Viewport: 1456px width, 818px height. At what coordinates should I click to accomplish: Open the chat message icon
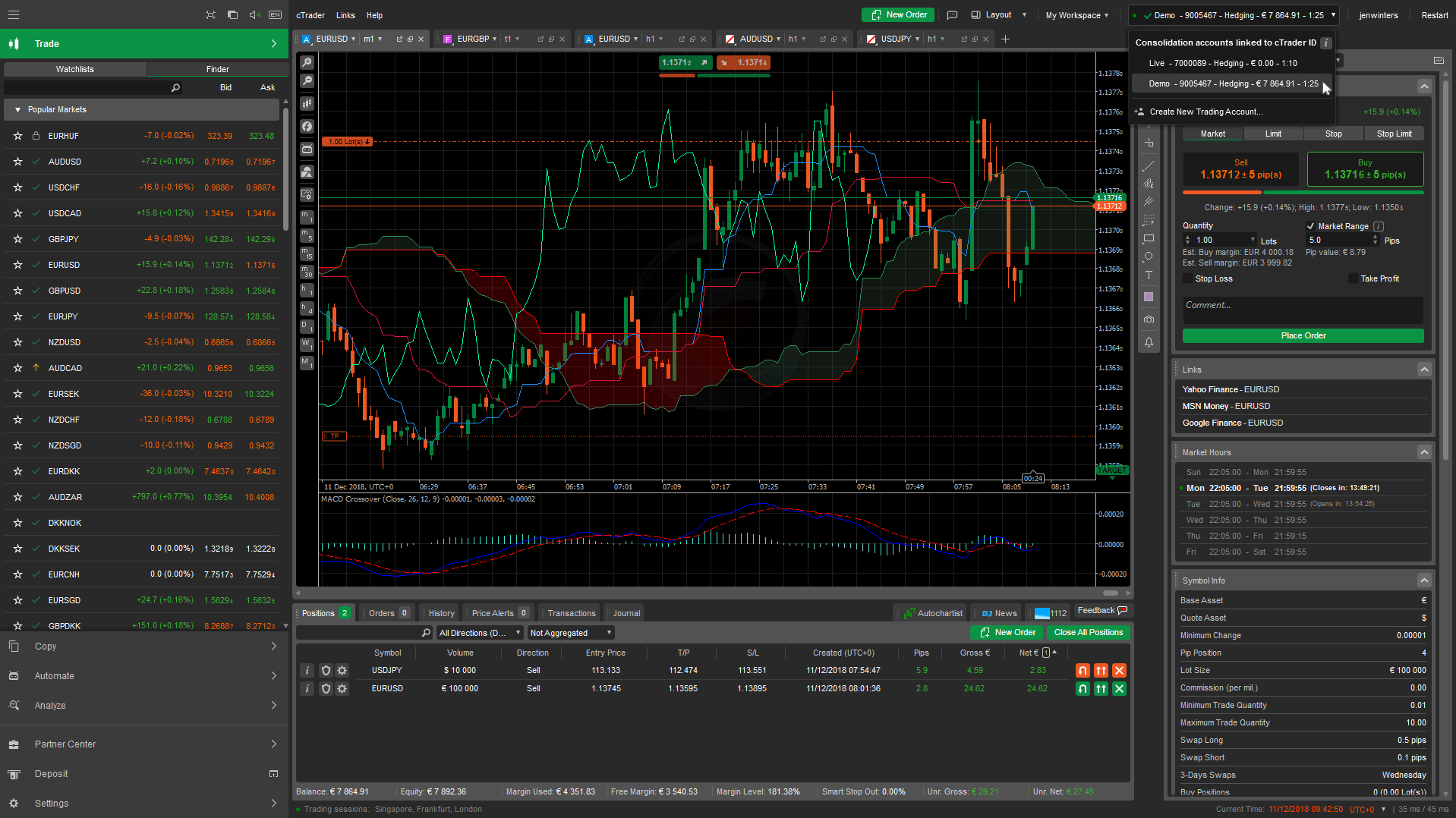point(952,14)
